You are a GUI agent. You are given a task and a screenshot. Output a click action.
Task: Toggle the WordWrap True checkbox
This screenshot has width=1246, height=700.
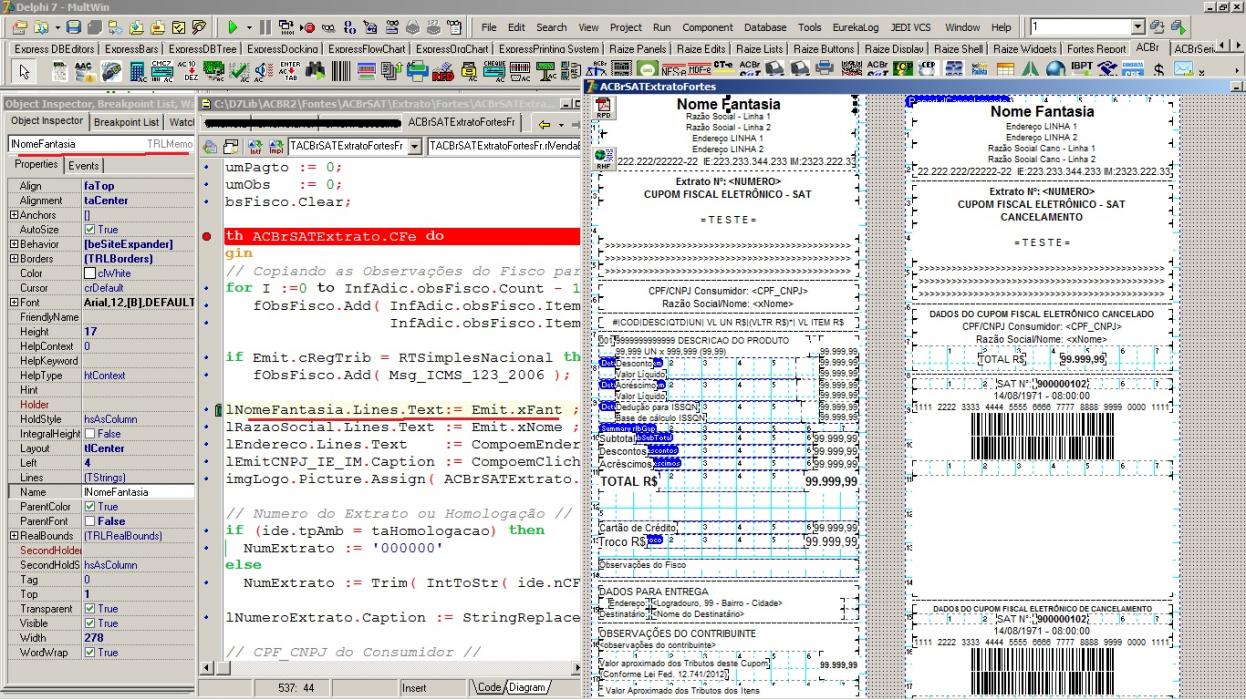click(x=91, y=652)
